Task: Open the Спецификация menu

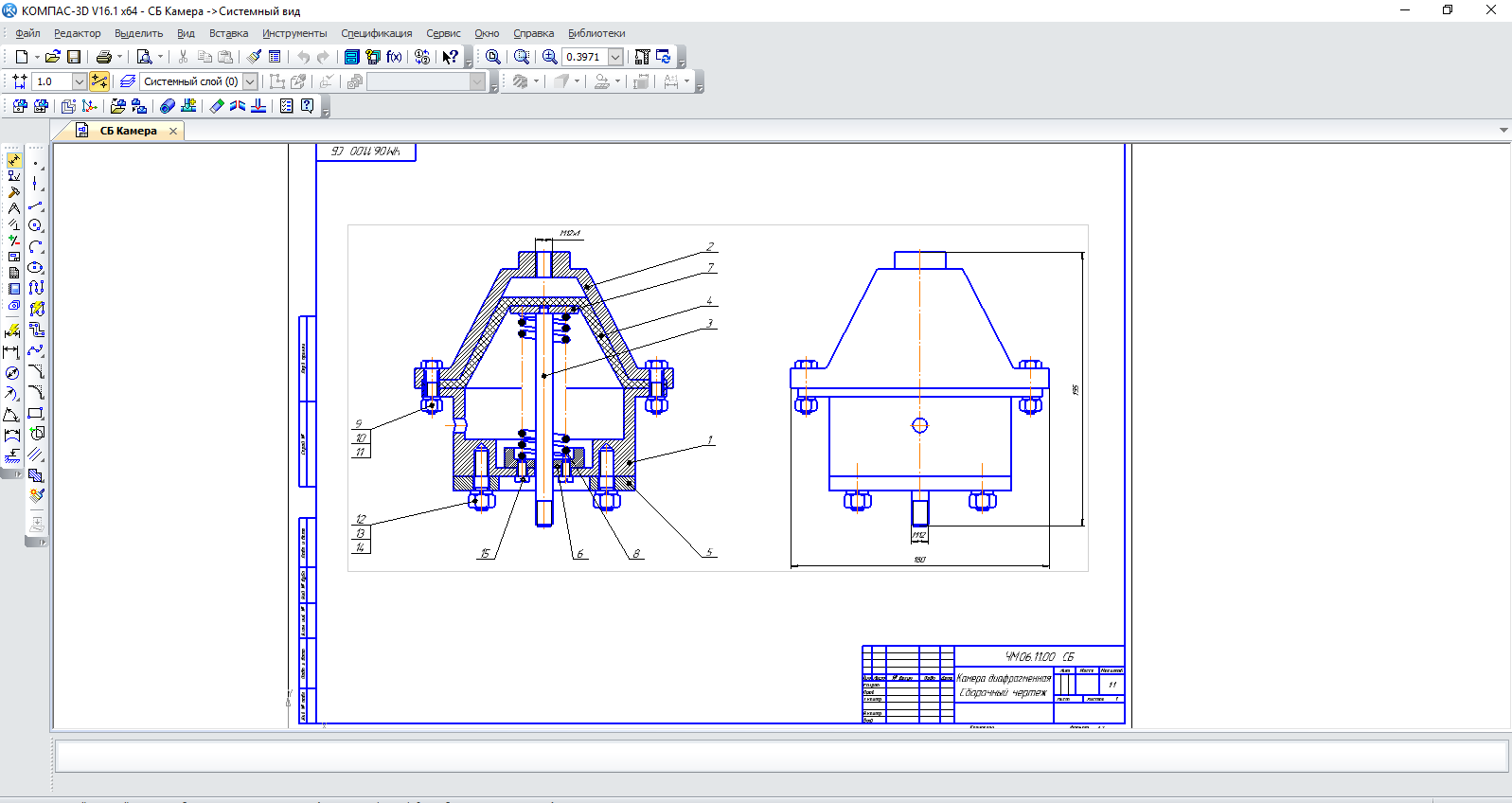Action: tap(376, 33)
